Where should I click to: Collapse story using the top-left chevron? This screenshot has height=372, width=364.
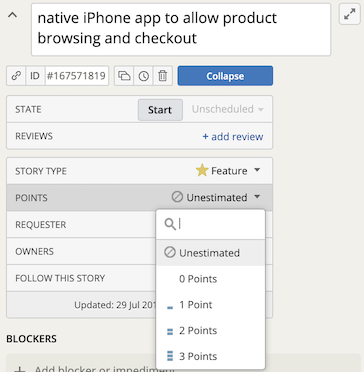pyautogui.click(x=13, y=15)
